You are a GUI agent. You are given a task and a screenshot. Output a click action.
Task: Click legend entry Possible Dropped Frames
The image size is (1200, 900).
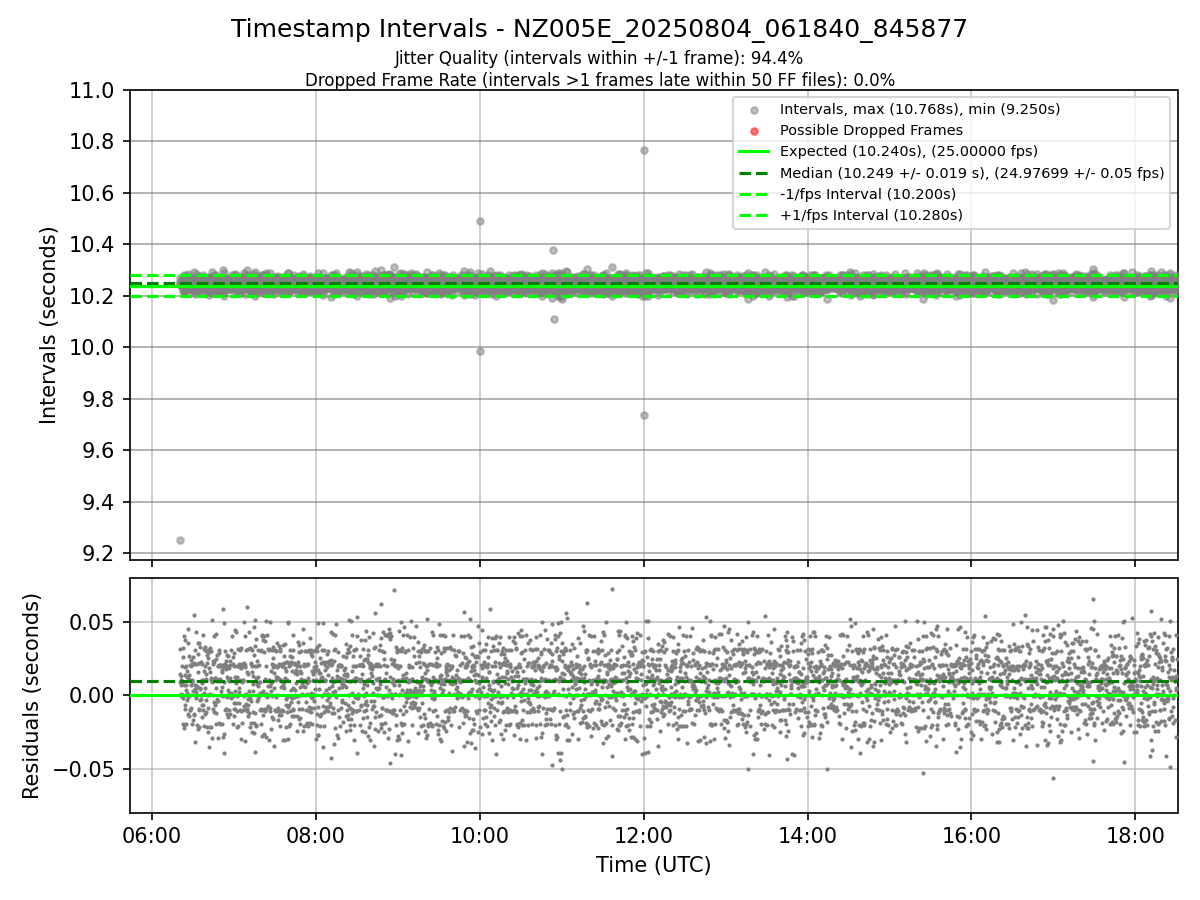click(871, 130)
